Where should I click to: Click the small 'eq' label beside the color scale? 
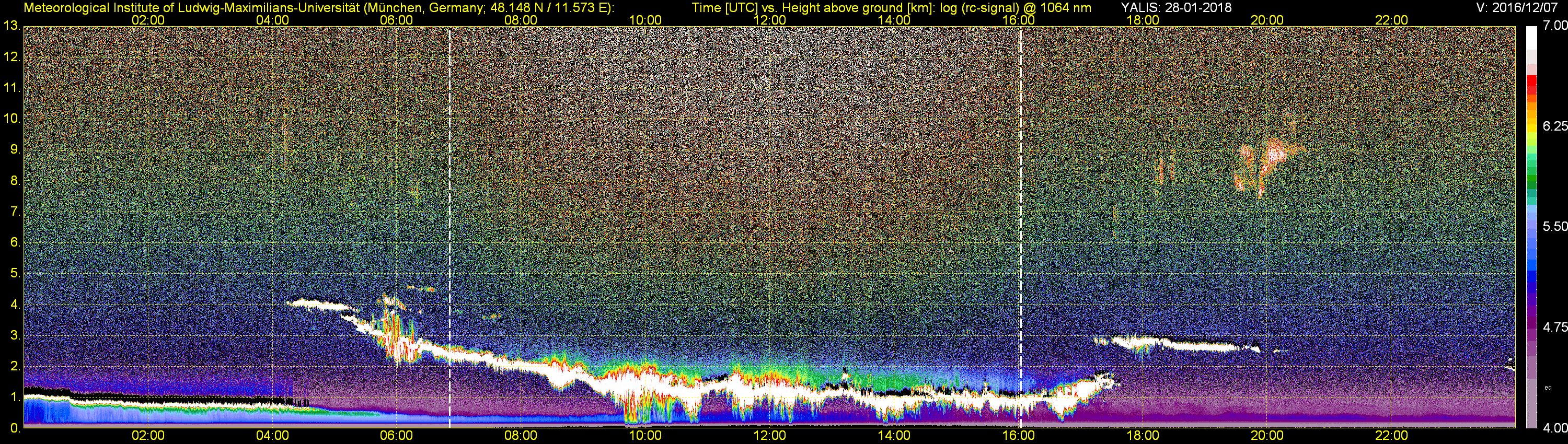click(x=1548, y=388)
